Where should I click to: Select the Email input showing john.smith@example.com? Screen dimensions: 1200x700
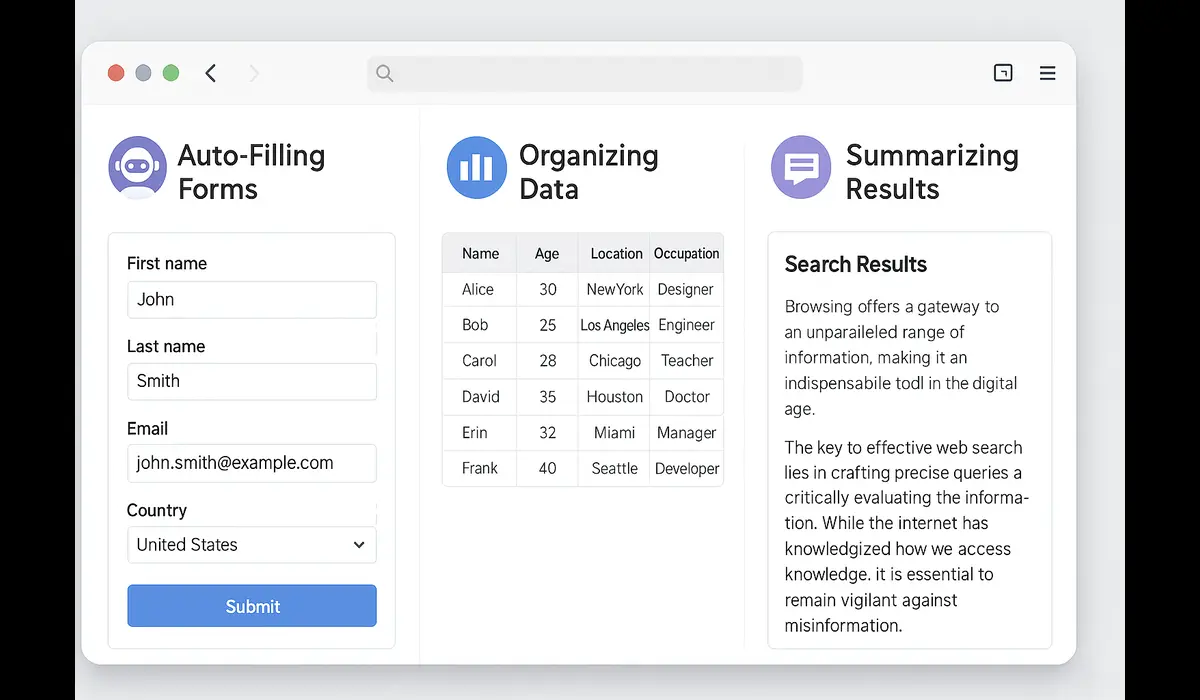251,463
